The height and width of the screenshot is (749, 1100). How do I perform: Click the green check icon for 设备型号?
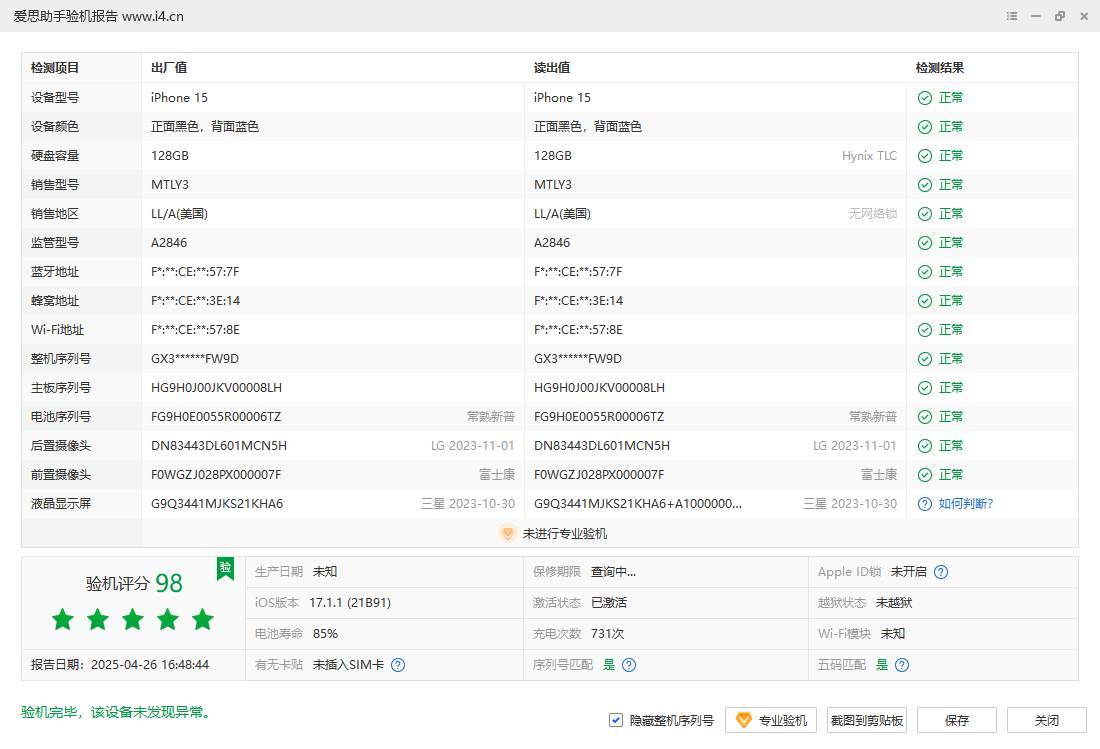coord(925,98)
